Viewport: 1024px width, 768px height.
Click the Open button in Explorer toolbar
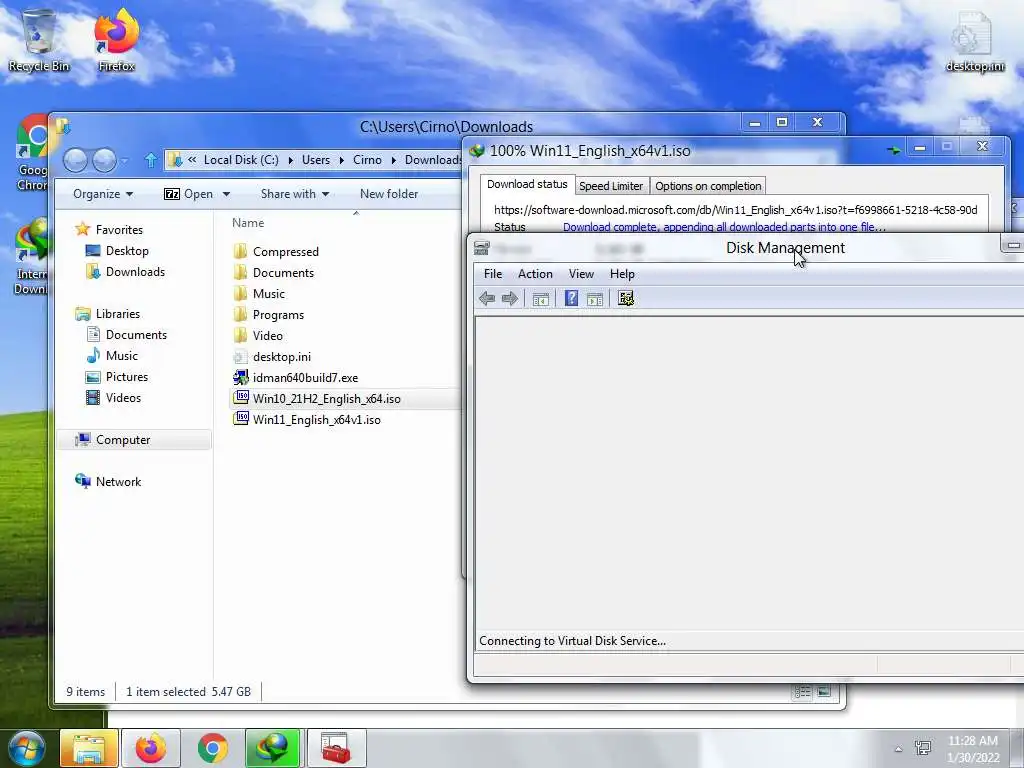pyautogui.click(x=189, y=194)
